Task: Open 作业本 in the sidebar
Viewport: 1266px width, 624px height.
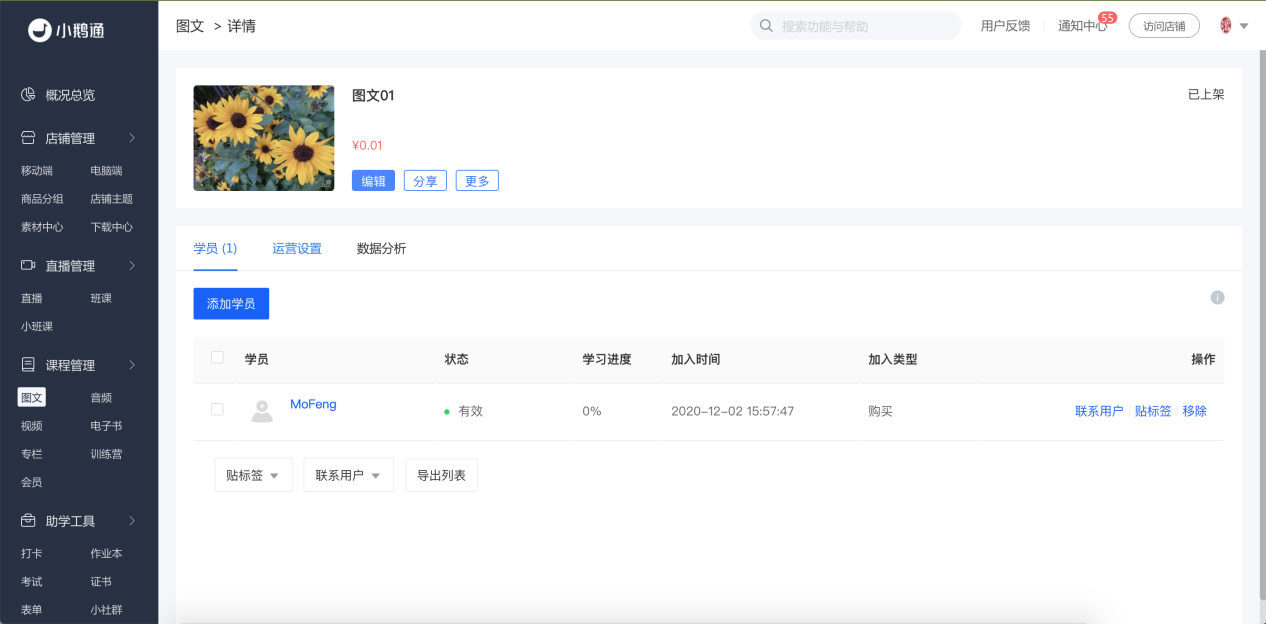Action: (106, 553)
